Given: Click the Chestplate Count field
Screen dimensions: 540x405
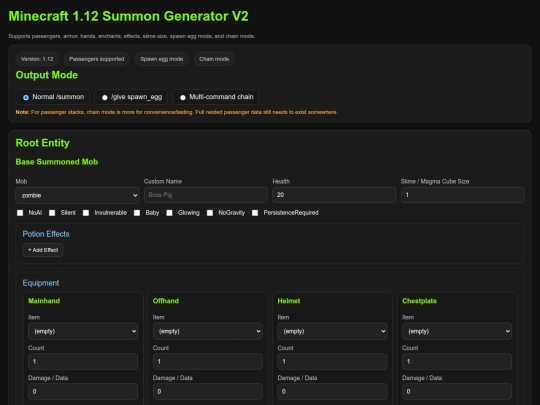Looking at the screenshot, I should point(457,362).
